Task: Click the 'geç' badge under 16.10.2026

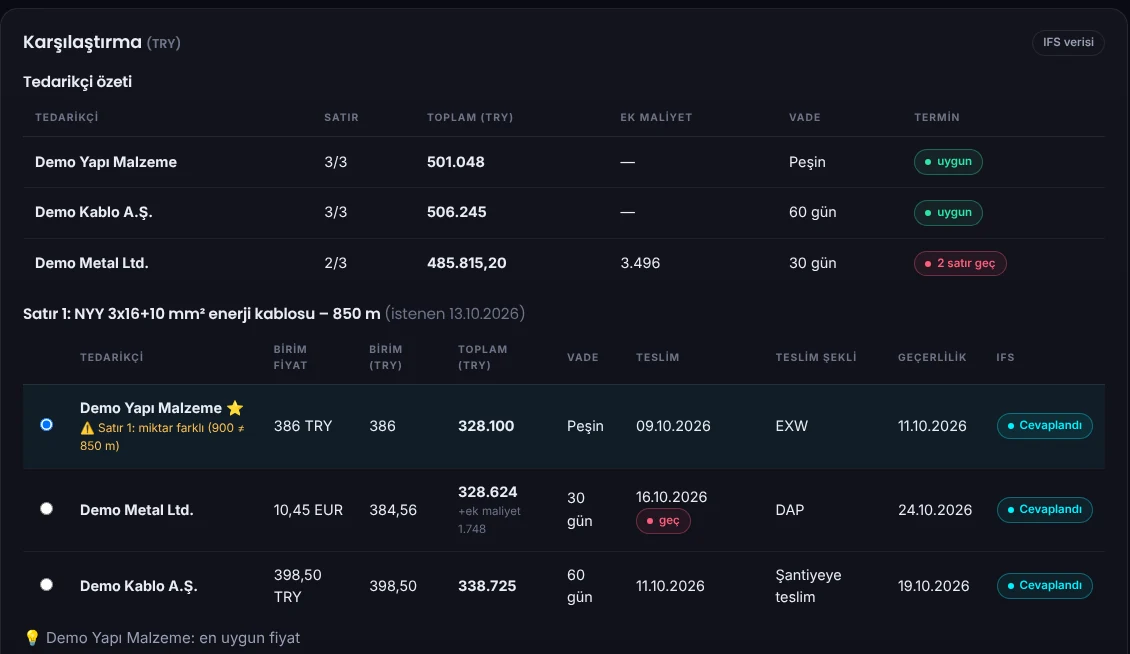Action: (663, 521)
